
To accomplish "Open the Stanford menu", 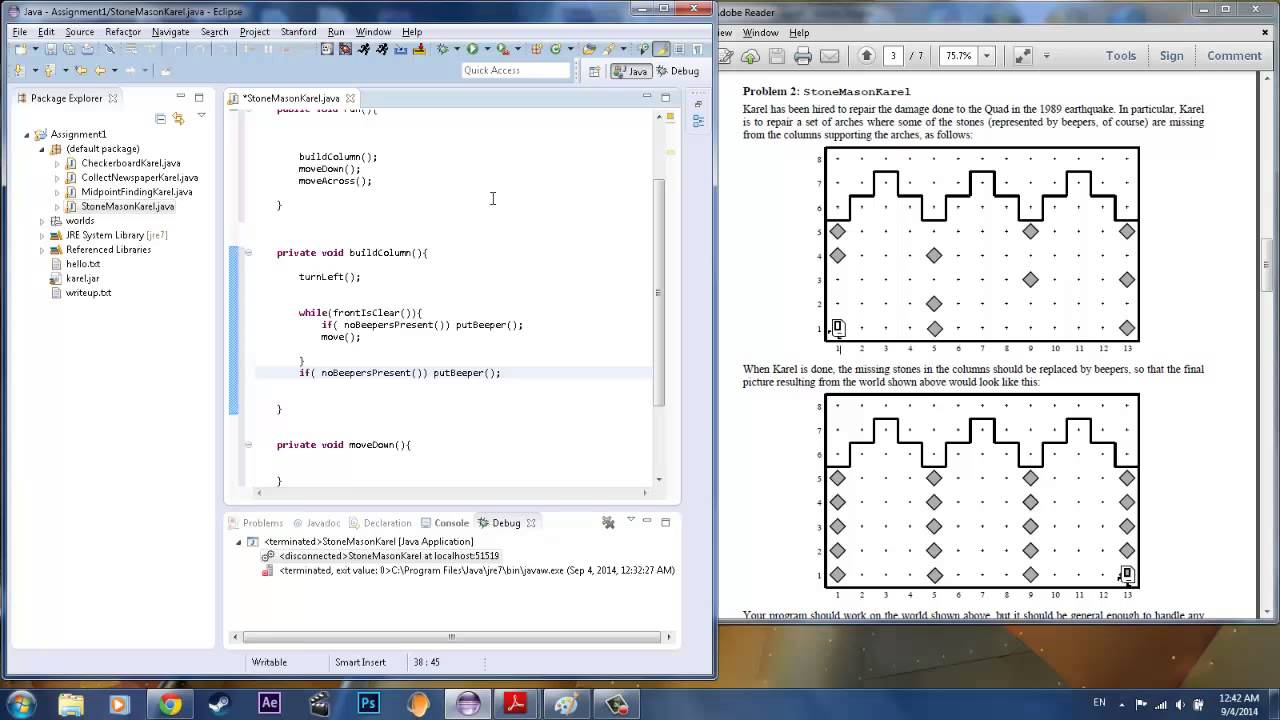I will coord(298,32).
